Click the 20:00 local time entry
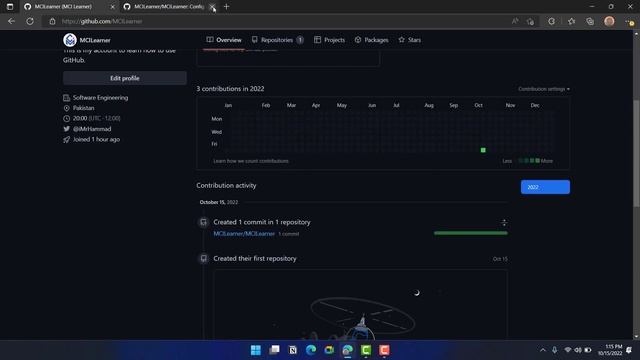This screenshot has height=360, width=640. tap(96, 118)
